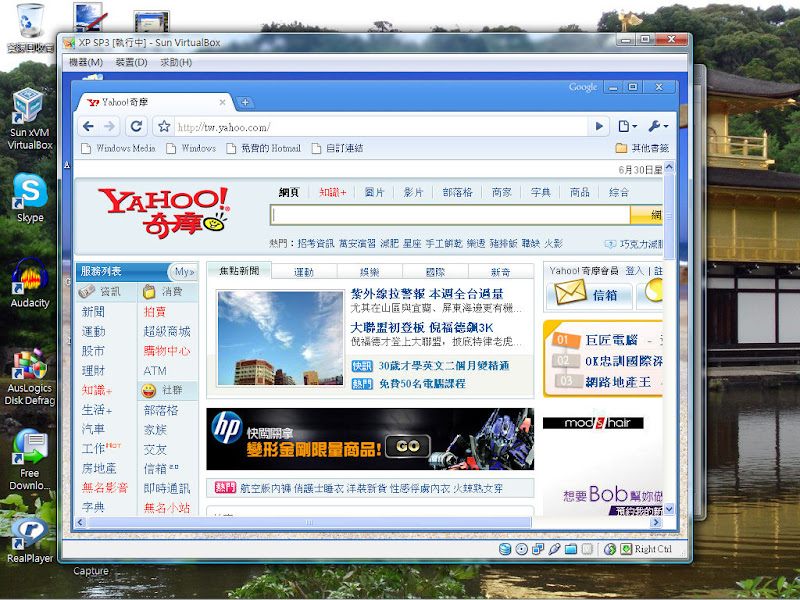The image size is (800, 600).
Task: Click the Yahoo search input field
Action: 450,215
